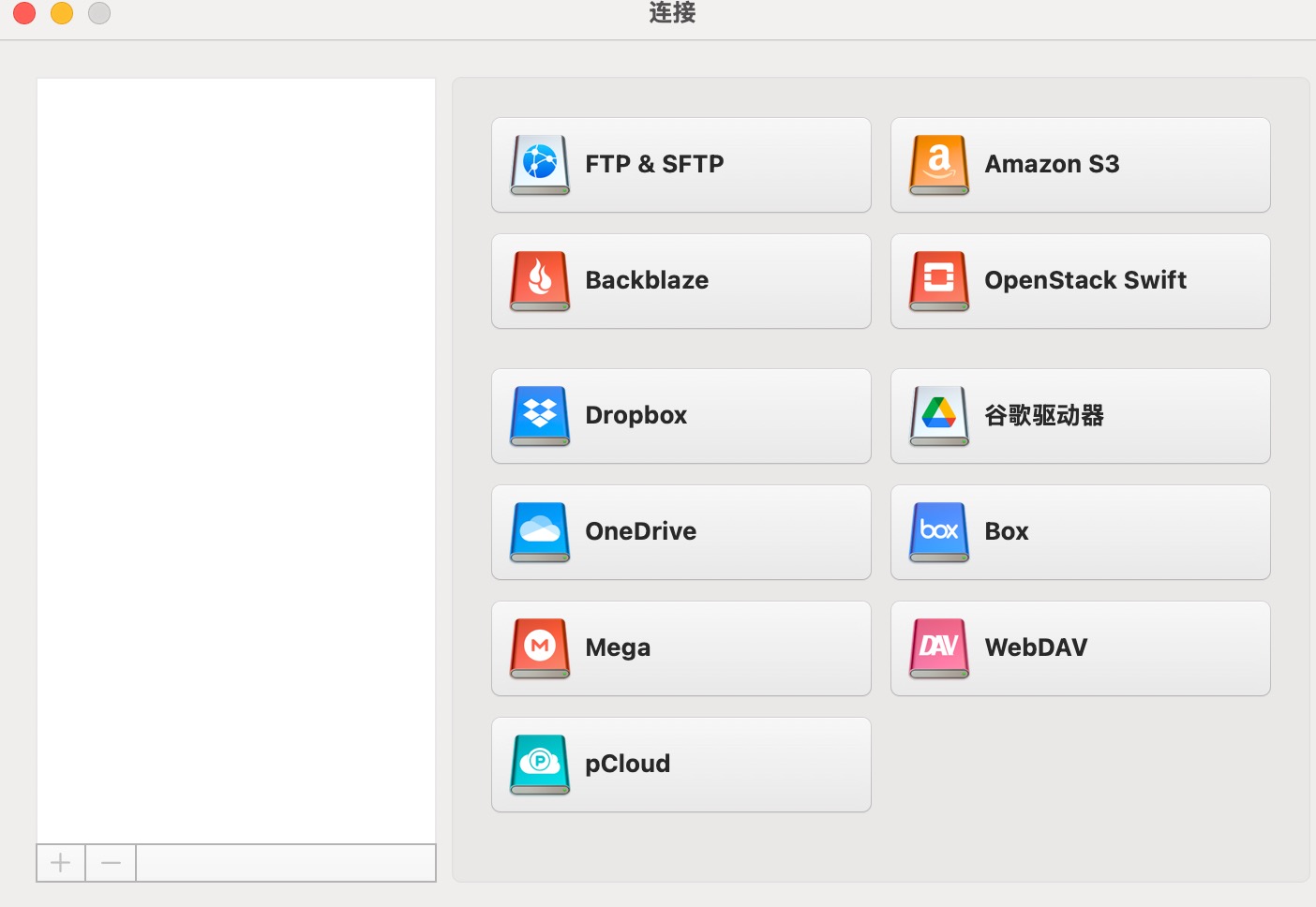Click the Amazon S3 orange drive icon

pyautogui.click(x=939, y=165)
